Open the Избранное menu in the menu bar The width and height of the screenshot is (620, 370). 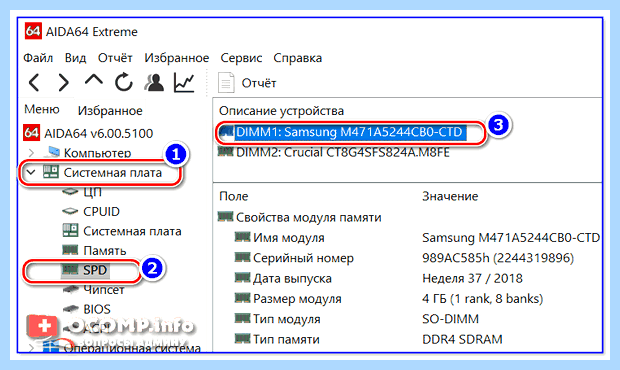point(176,58)
